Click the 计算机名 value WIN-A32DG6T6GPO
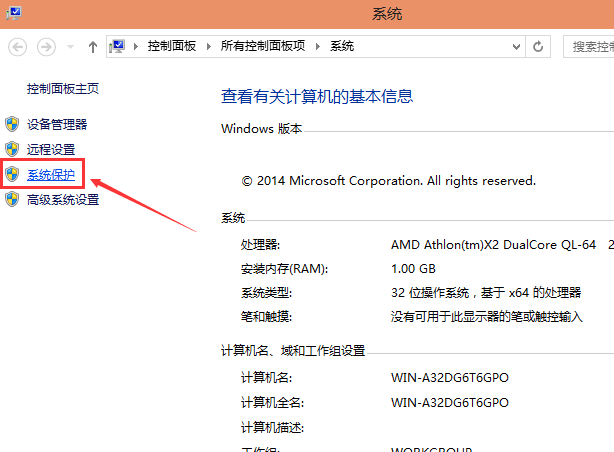This screenshot has width=614, height=452. (x=450, y=378)
